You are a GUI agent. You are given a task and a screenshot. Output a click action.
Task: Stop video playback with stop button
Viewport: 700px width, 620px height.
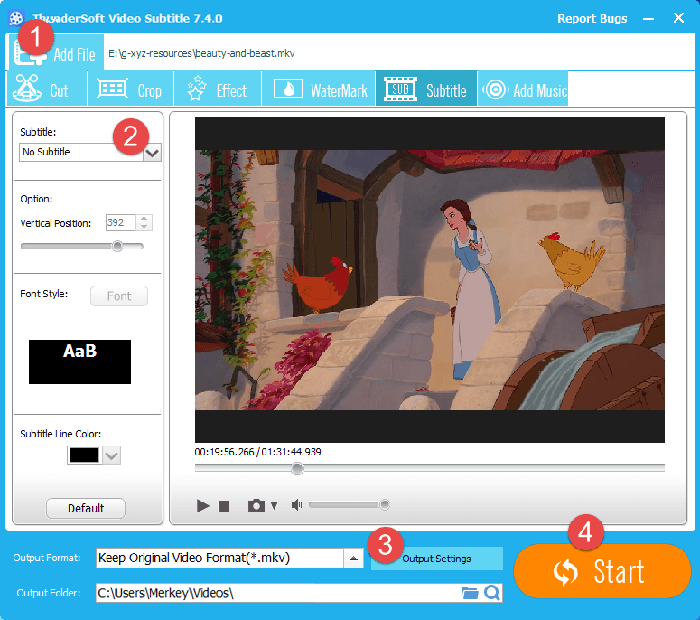coord(225,506)
